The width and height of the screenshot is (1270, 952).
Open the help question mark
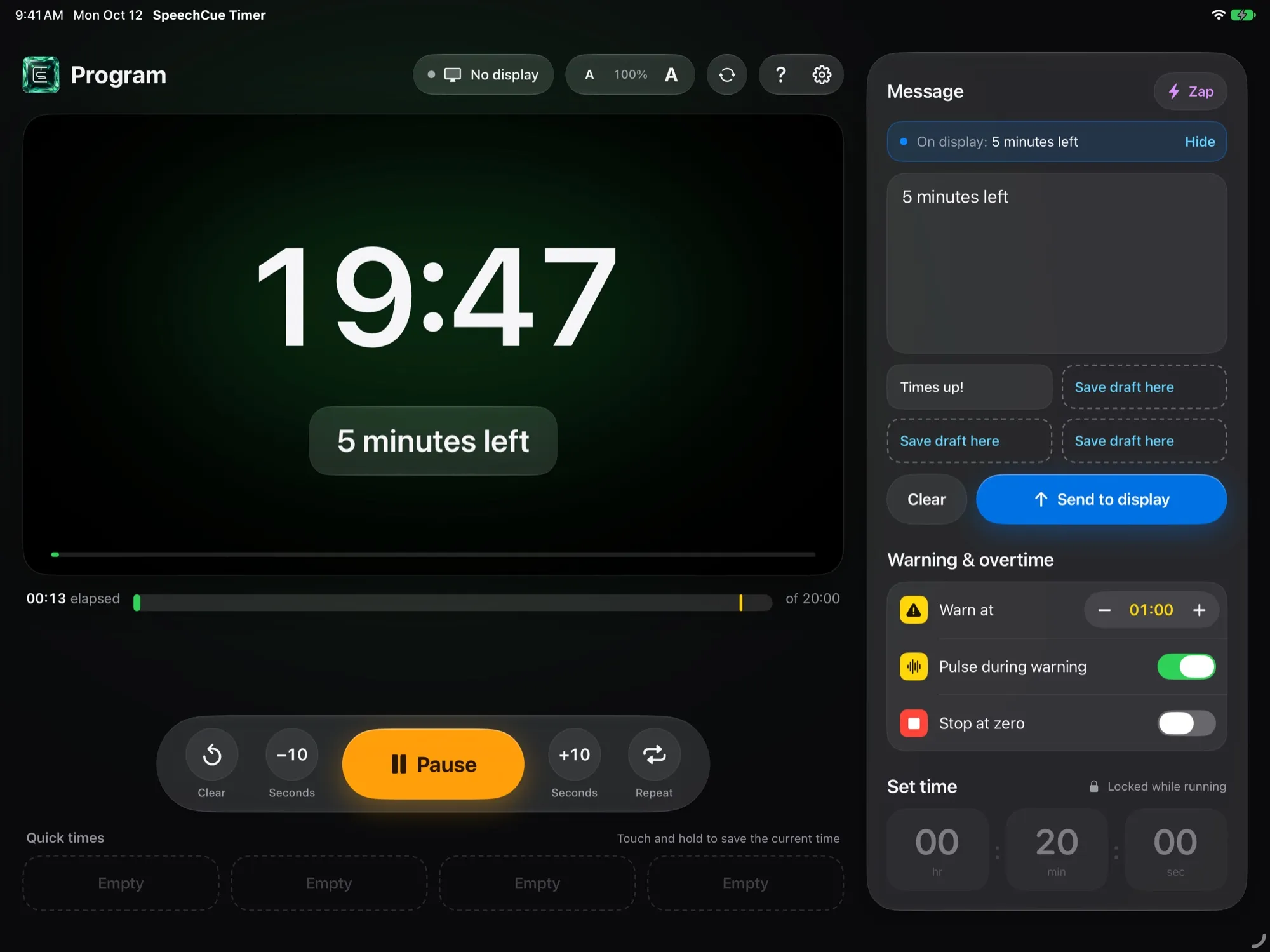[x=780, y=75]
